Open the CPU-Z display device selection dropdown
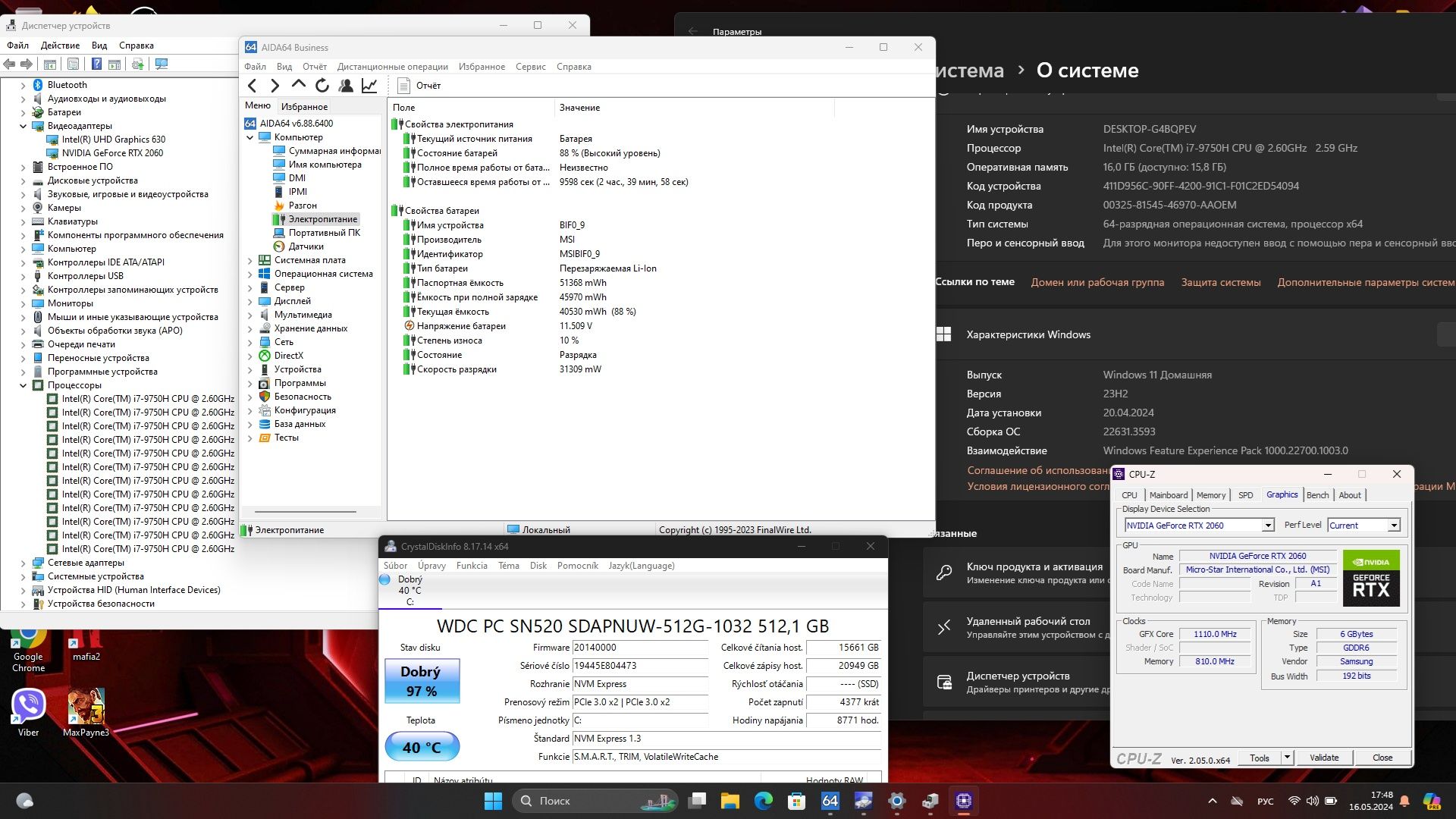1456x819 pixels. [1267, 526]
